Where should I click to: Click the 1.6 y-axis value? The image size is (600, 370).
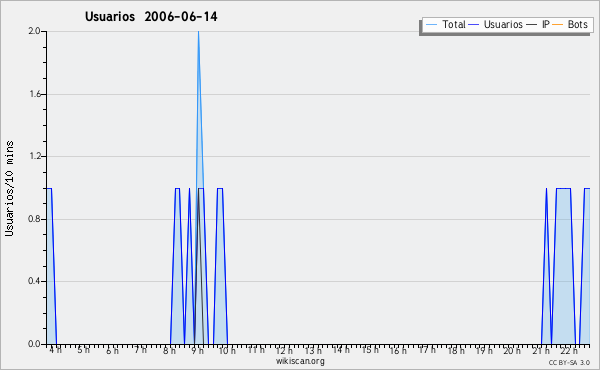coord(34,94)
